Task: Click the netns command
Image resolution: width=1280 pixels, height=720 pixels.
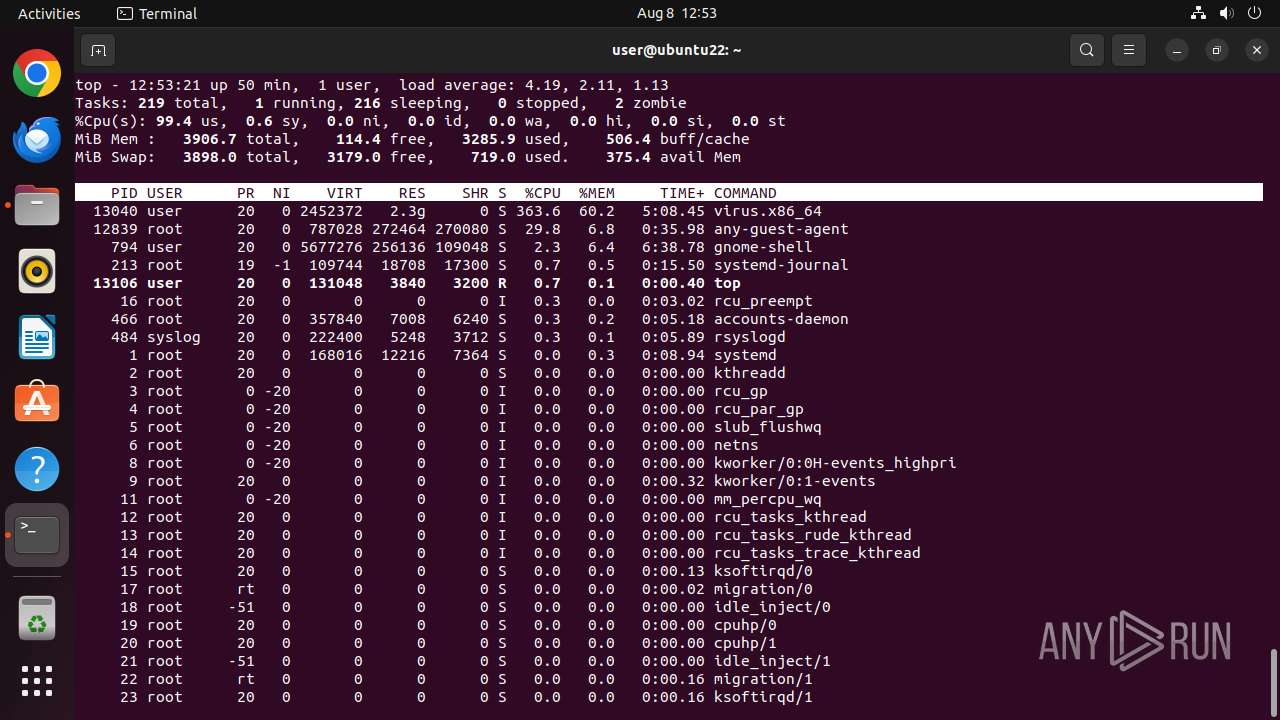Action: pyautogui.click(x=736, y=445)
